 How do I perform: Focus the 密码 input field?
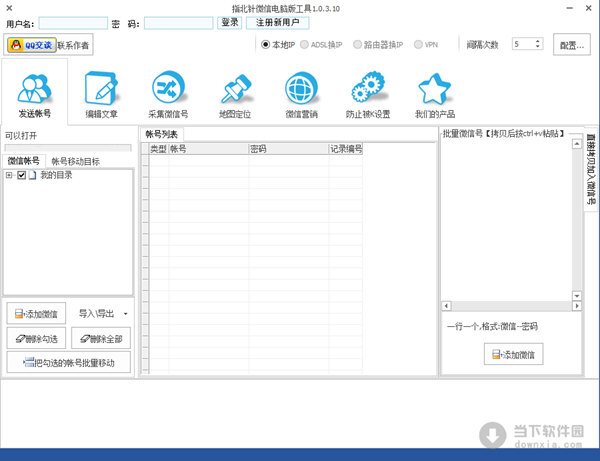[x=179, y=23]
